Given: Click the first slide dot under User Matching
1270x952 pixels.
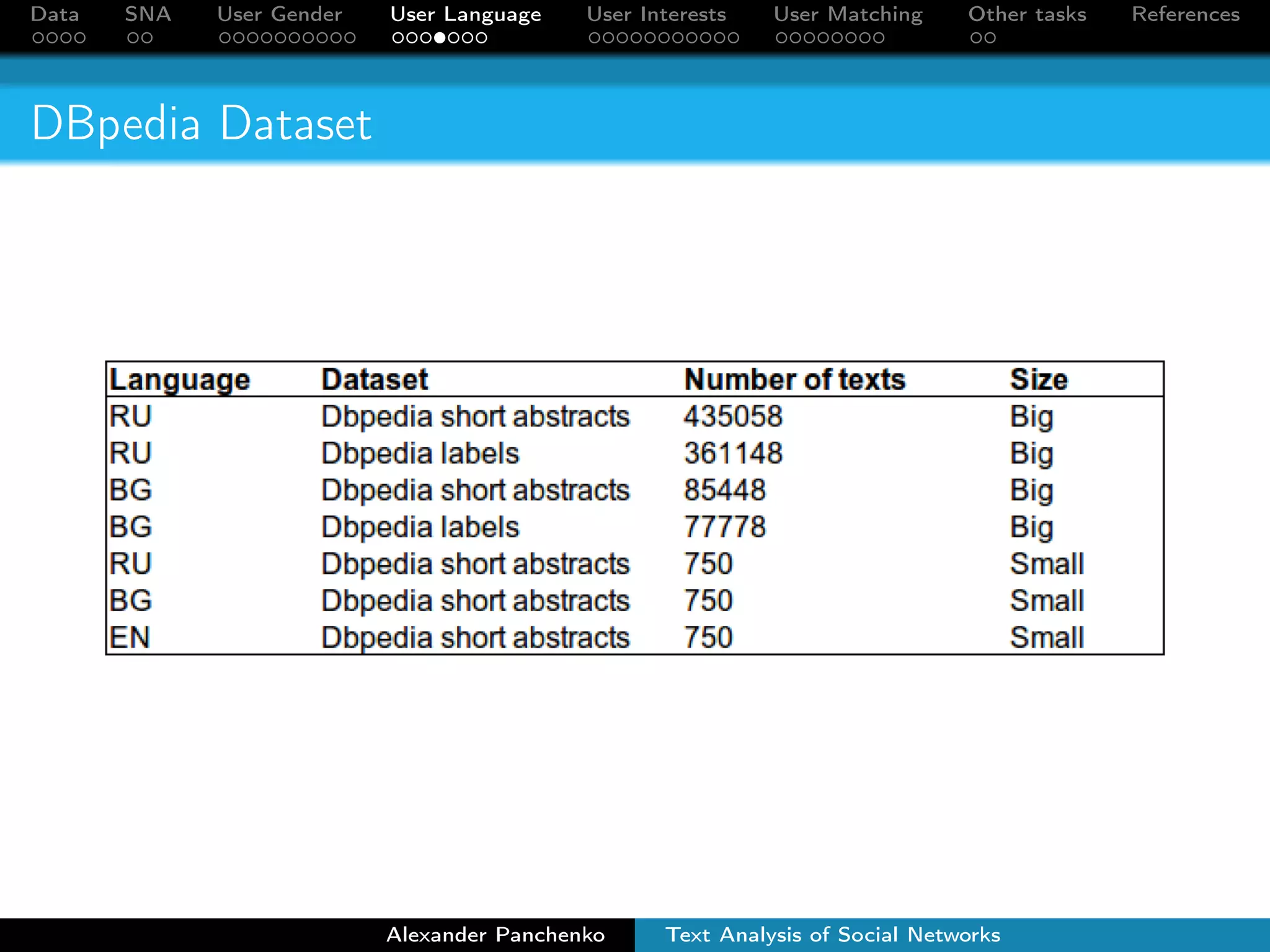Looking at the screenshot, I should (x=782, y=38).
